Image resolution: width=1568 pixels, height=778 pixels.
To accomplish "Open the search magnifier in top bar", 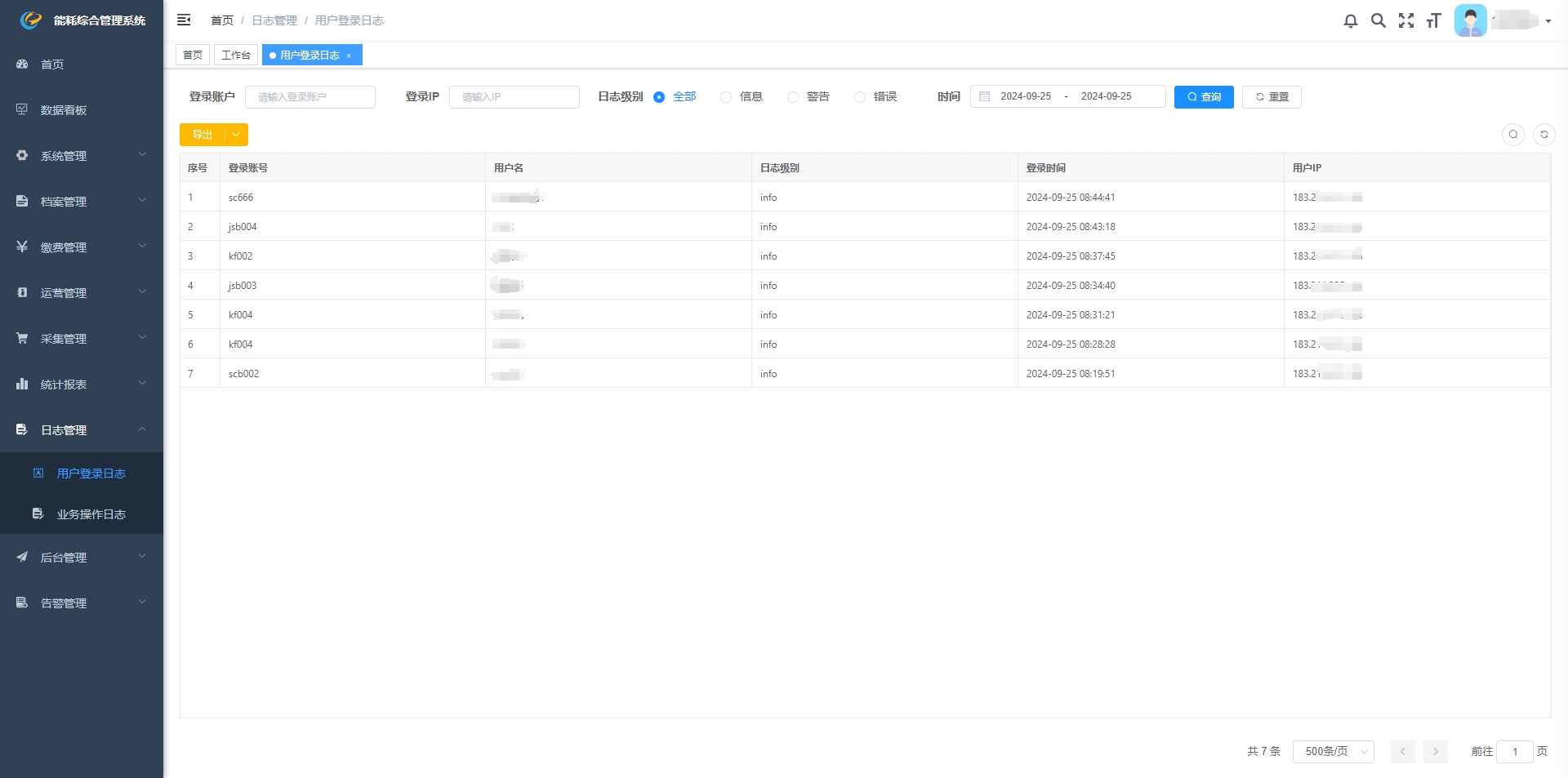I will [1378, 21].
